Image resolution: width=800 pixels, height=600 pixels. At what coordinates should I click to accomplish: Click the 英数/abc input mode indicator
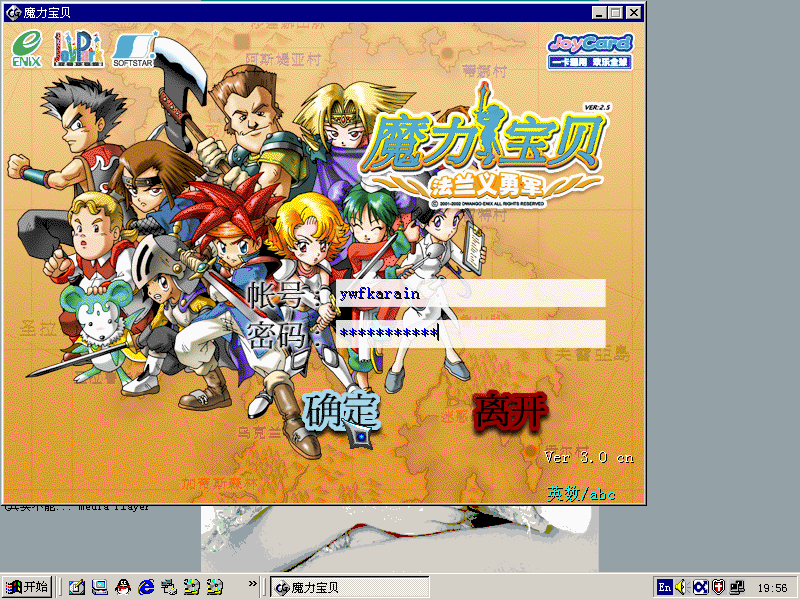click(x=581, y=494)
